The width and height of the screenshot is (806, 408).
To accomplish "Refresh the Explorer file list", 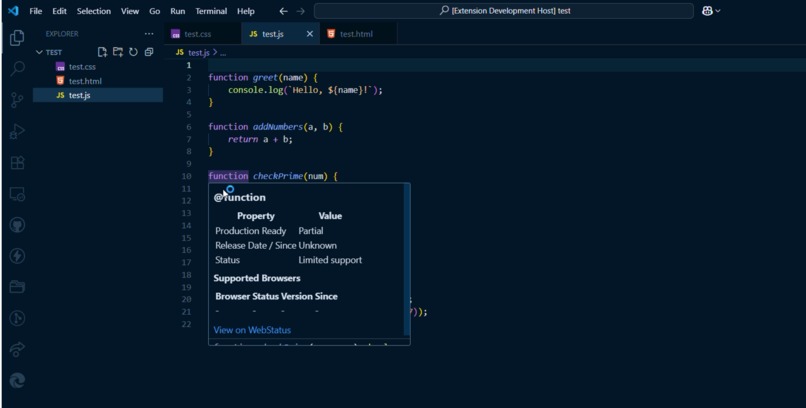I will [133, 52].
